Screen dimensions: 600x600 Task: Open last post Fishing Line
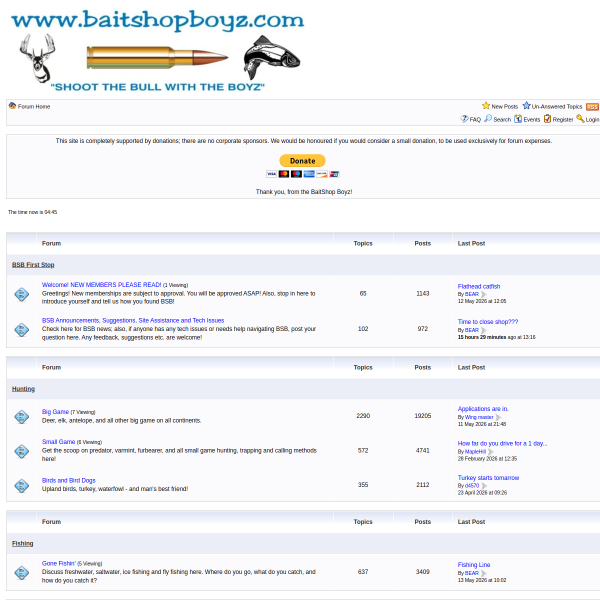point(474,565)
